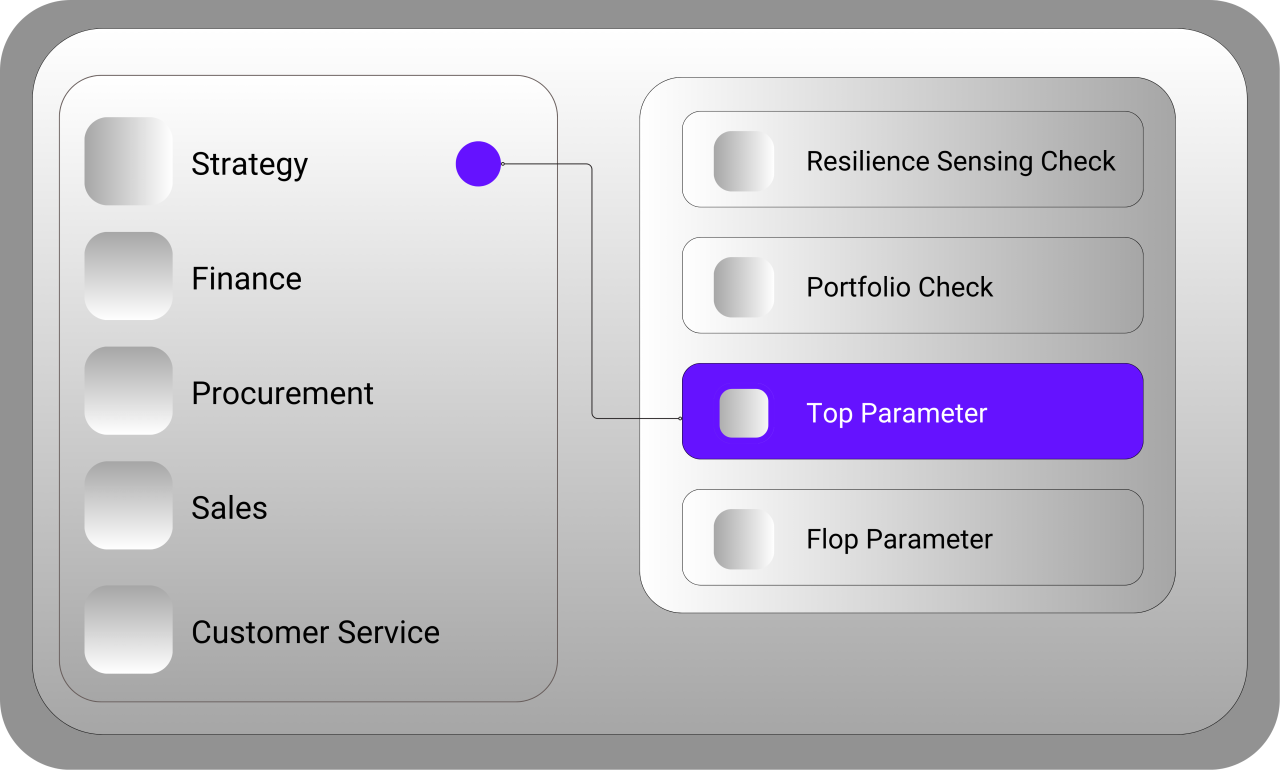Click the Finance icon square
This screenshot has height=770, width=1280.
tap(128, 276)
